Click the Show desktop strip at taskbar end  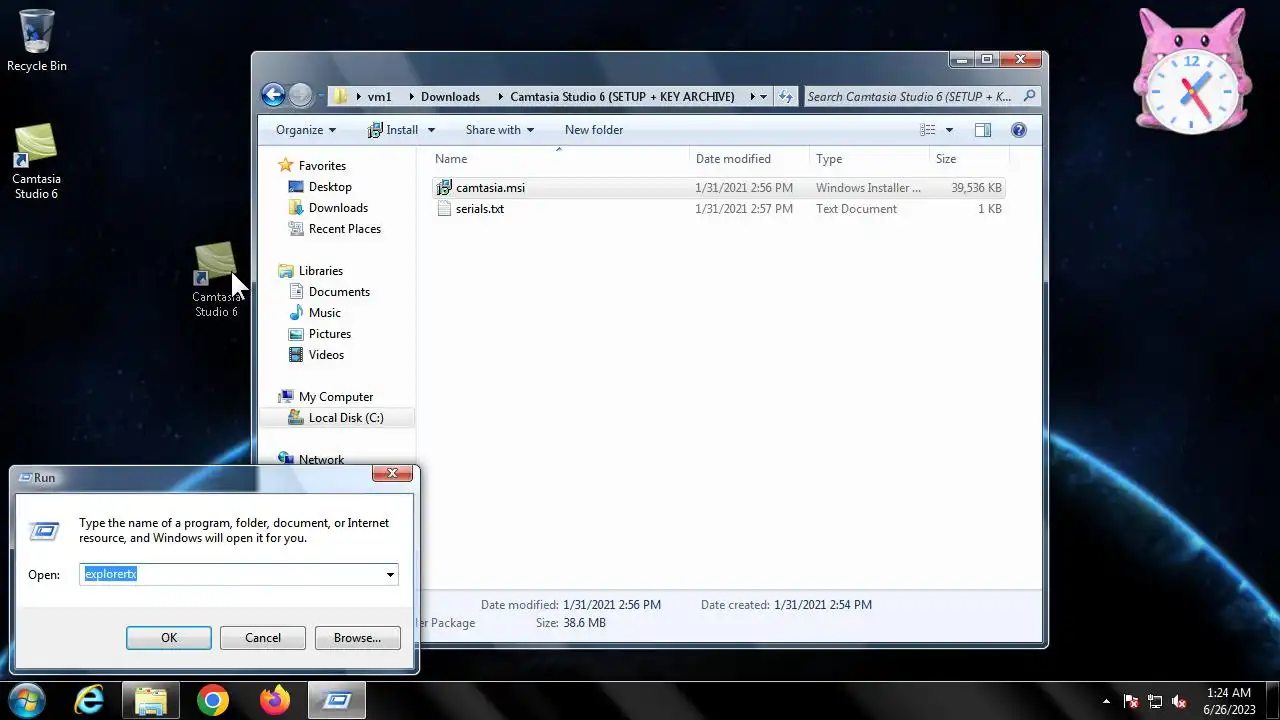tap(1272, 701)
